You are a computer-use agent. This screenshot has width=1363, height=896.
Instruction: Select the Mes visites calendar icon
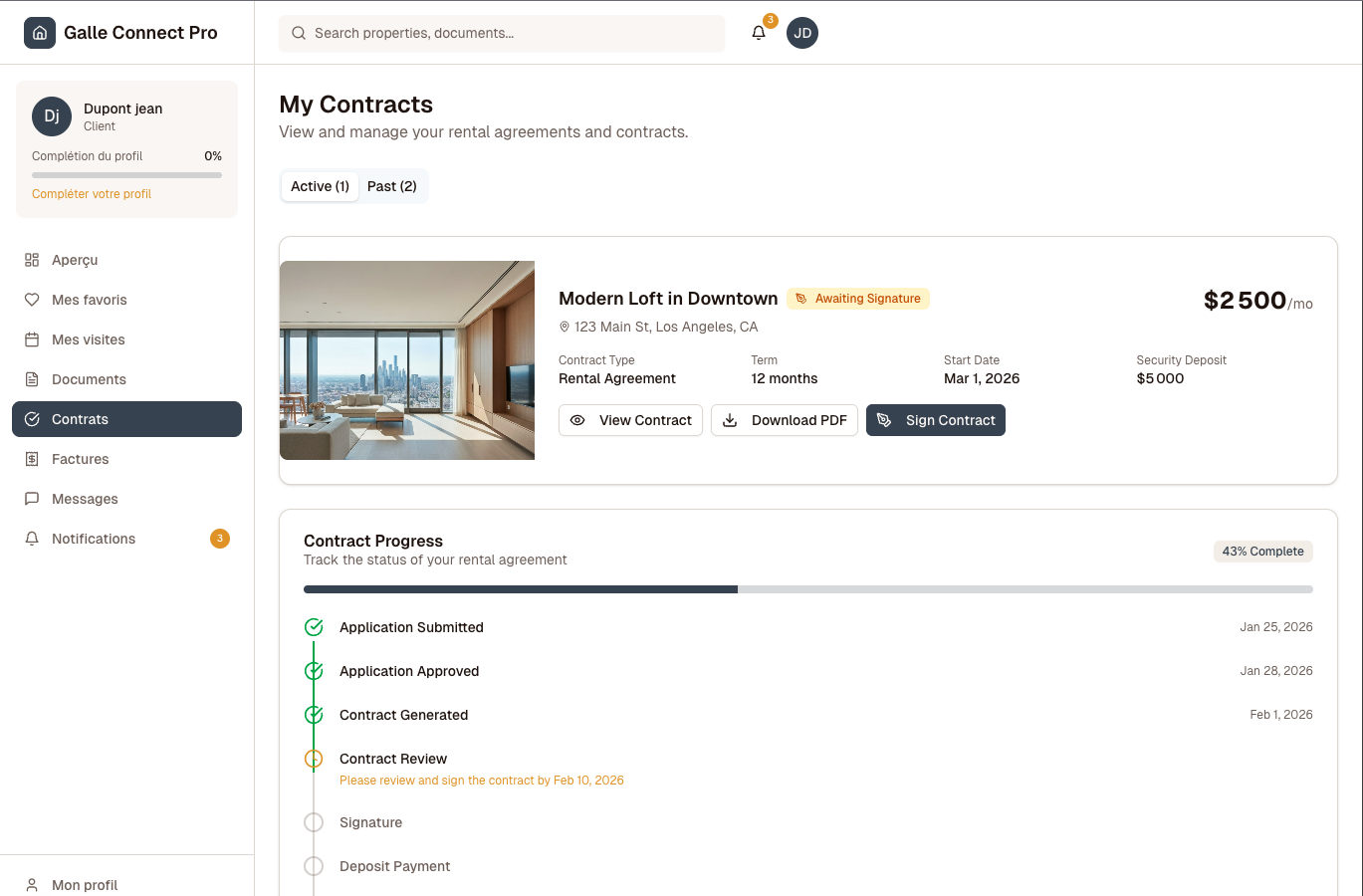(x=31, y=339)
